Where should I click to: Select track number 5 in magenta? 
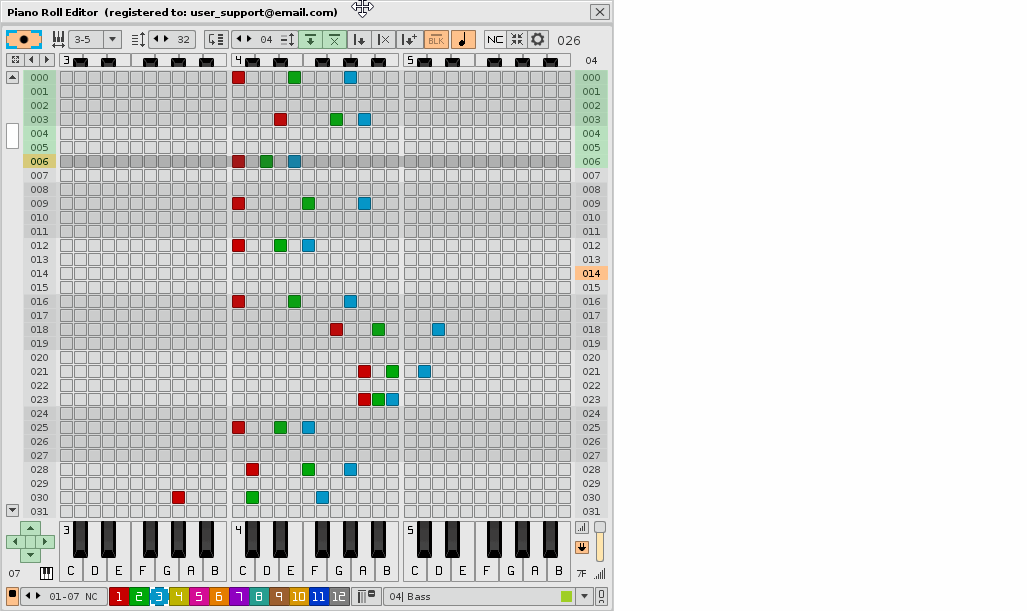(199, 596)
